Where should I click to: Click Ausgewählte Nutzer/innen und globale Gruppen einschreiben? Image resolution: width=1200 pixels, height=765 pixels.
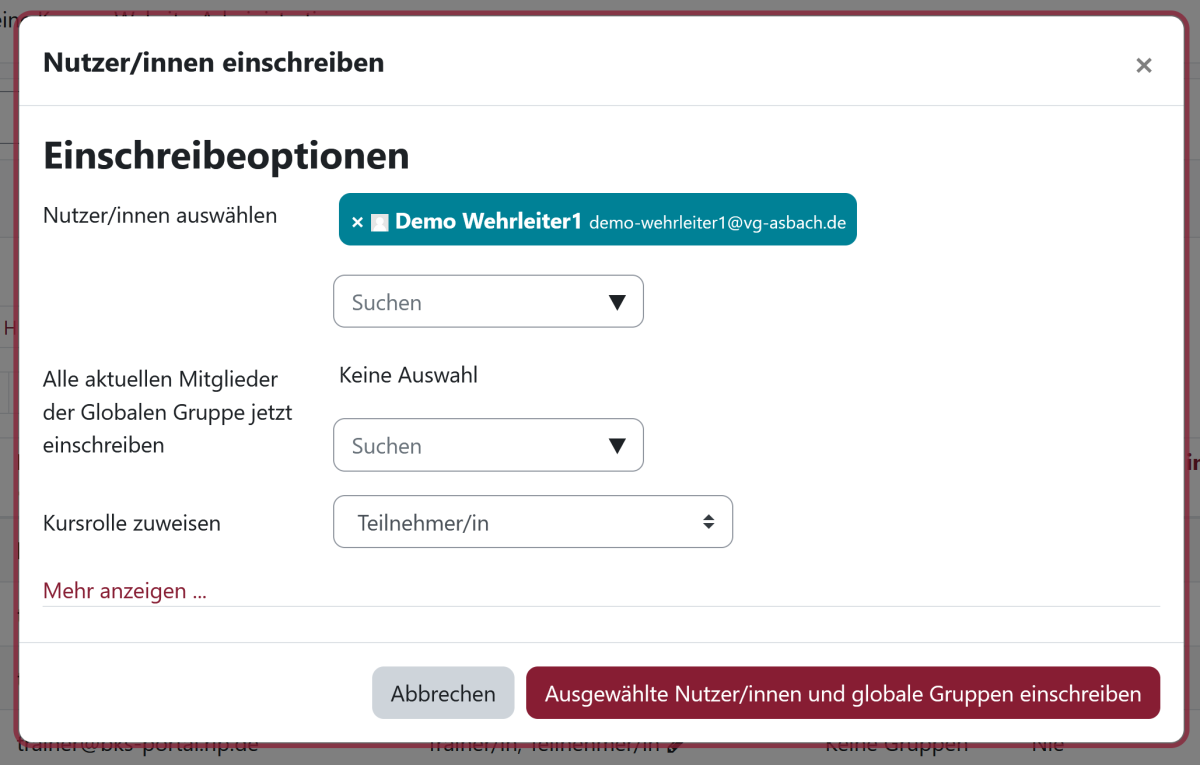click(842, 693)
